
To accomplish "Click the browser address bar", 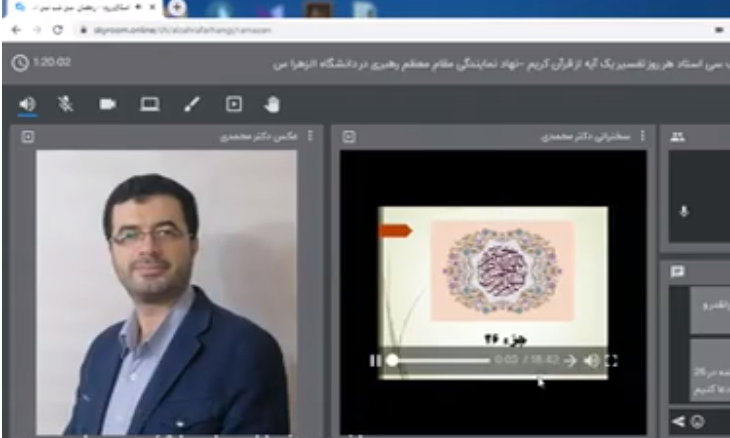I will point(300,30).
